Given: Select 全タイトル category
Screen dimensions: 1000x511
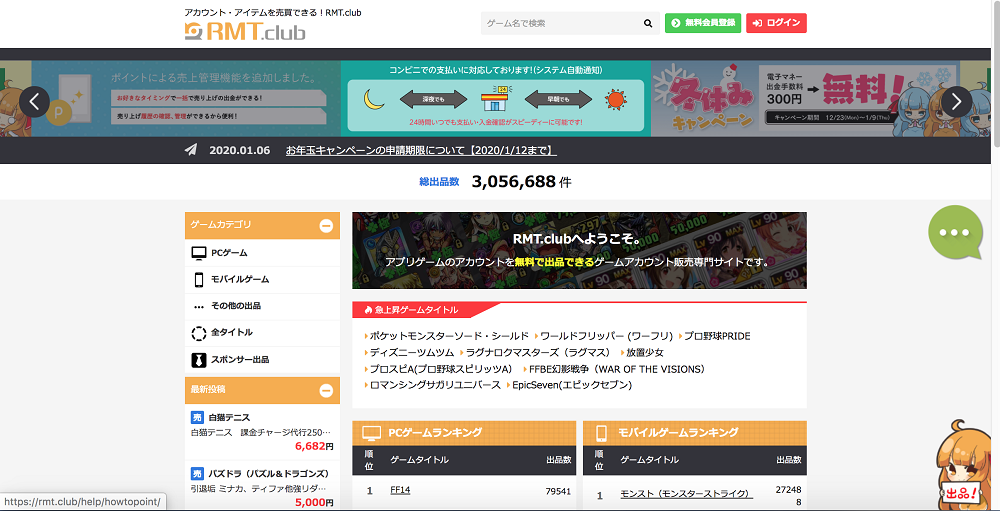Looking at the screenshot, I should [262, 332].
